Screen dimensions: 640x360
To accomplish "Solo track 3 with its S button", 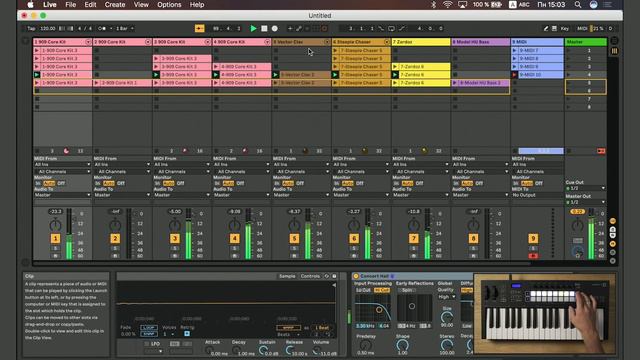I will click(175, 248).
